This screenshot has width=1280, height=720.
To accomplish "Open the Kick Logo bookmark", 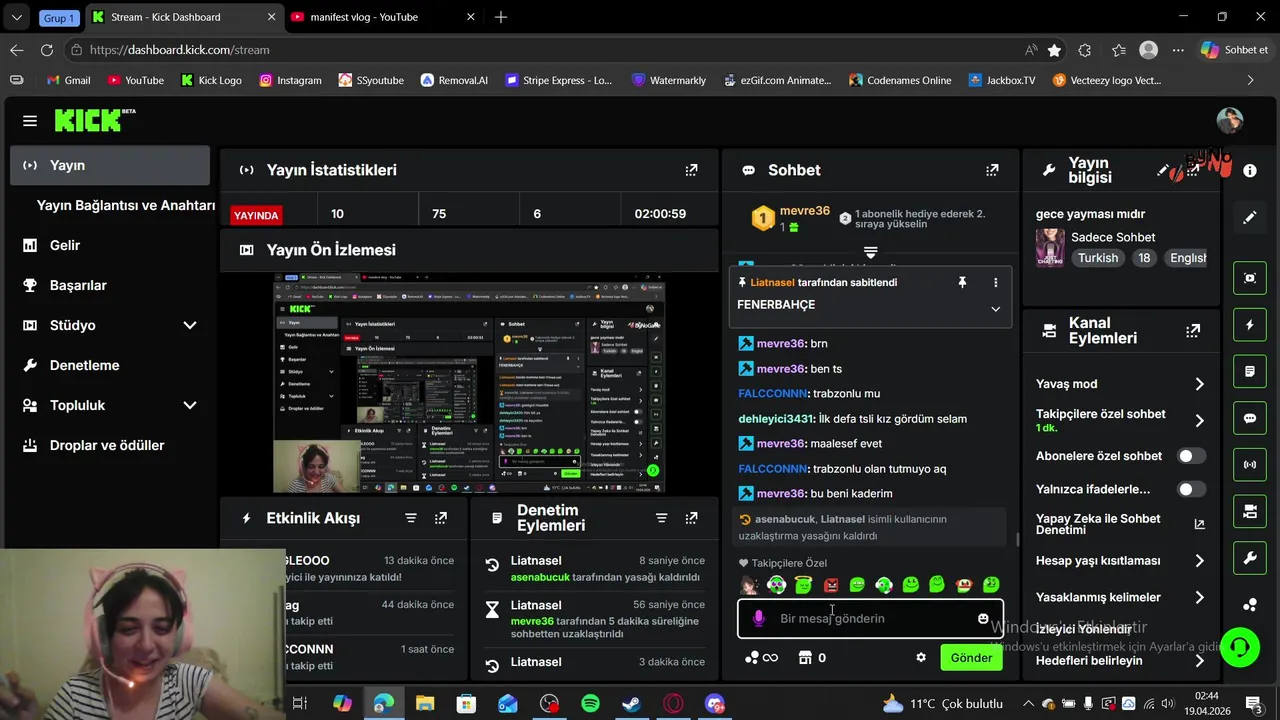I will click(211, 80).
